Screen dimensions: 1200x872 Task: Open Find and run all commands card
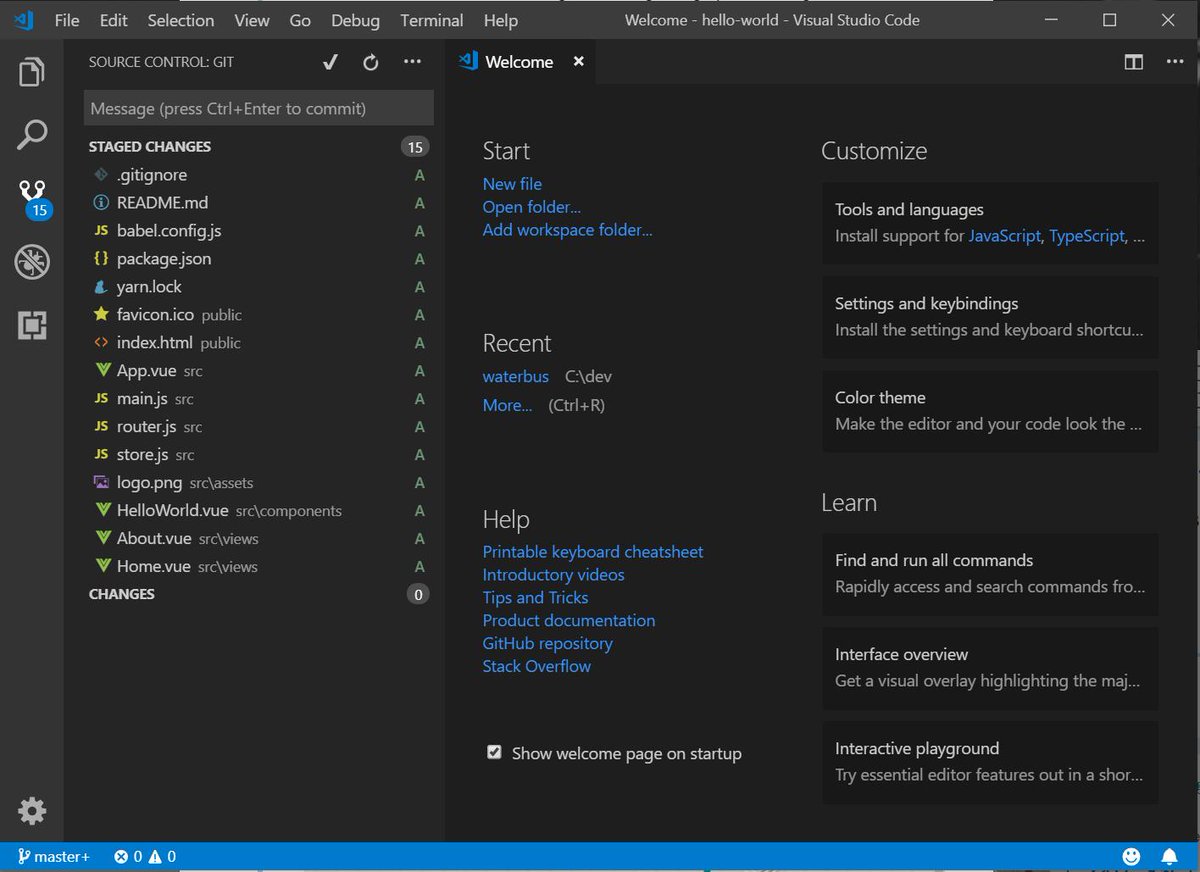[x=990, y=574]
